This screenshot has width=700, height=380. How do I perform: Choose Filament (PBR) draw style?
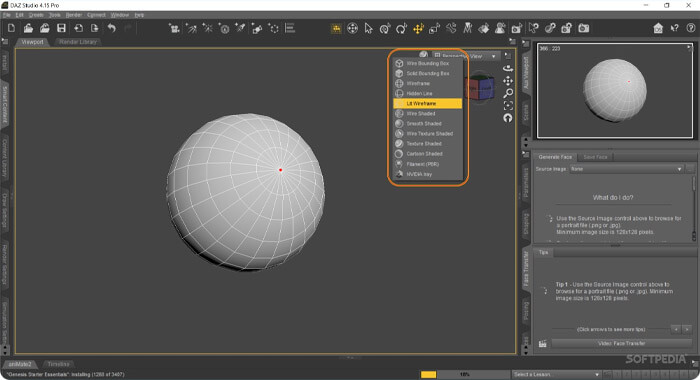pos(428,164)
